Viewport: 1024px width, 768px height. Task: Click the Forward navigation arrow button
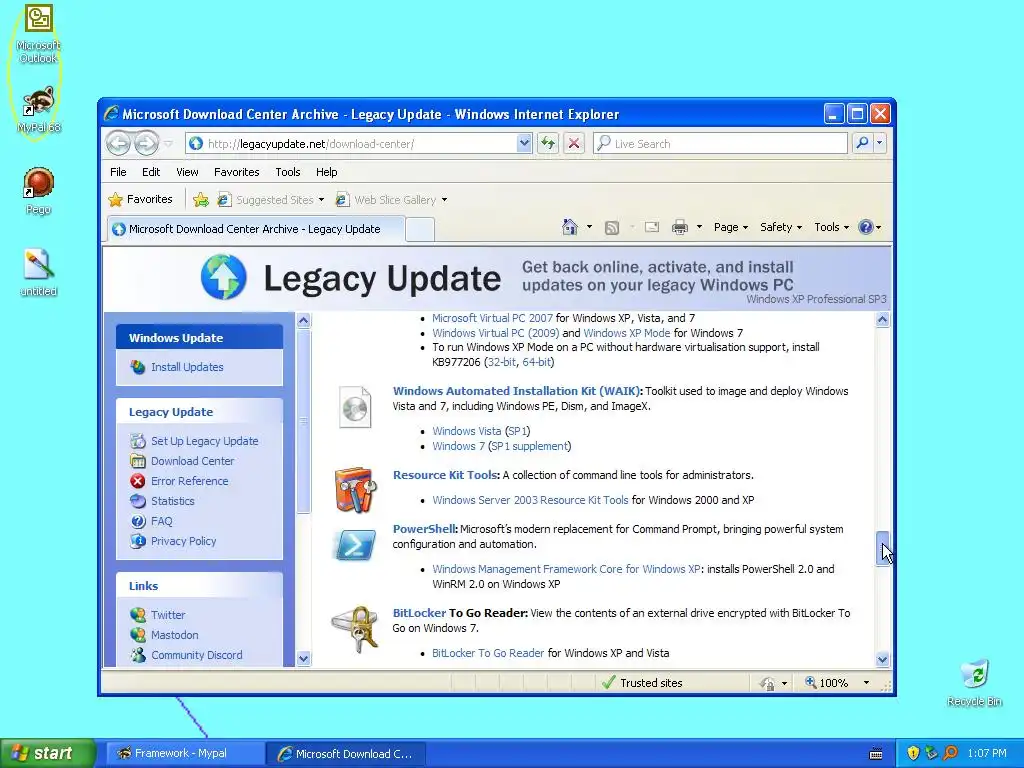pos(146,143)
